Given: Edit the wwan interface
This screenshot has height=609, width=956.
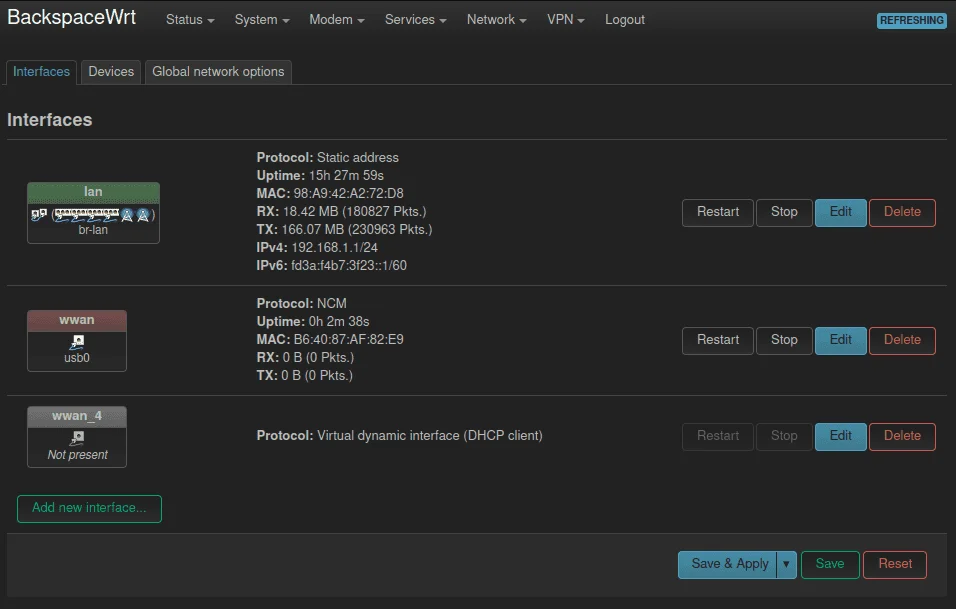Looking at the screenshot, I should [841, 340].
